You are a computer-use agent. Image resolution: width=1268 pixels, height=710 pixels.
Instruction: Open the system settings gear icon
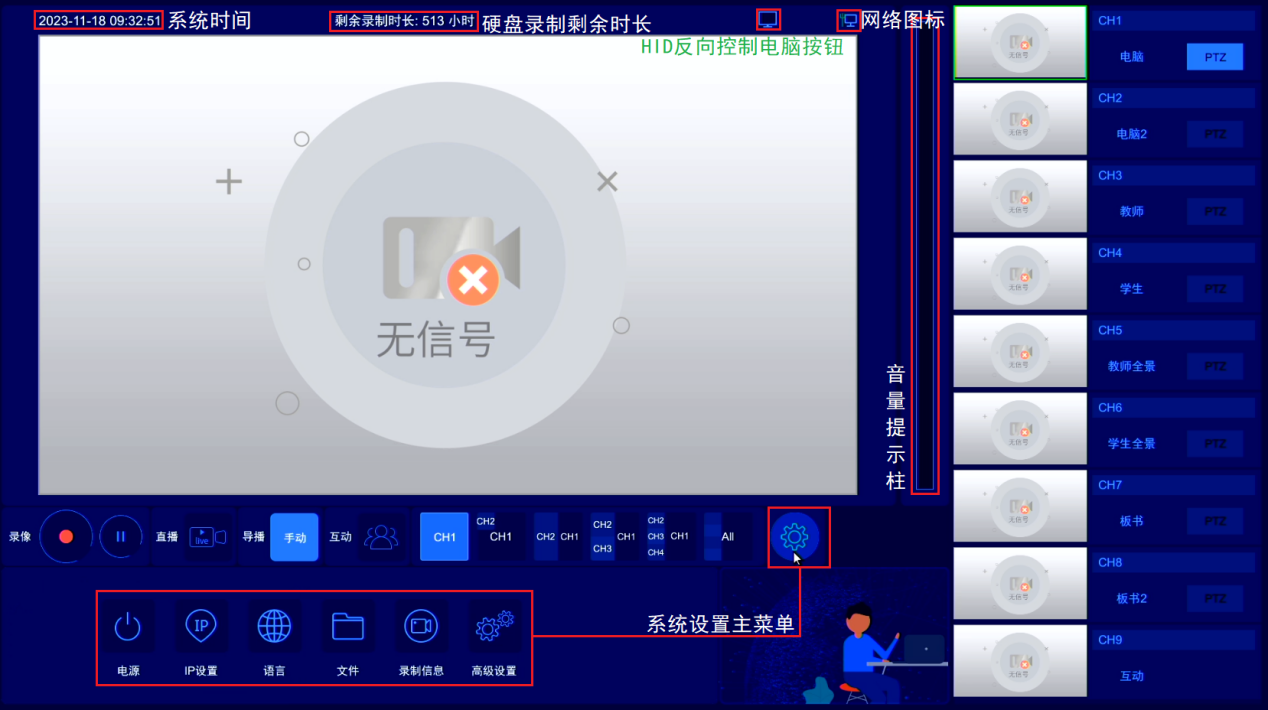point(794,537)
